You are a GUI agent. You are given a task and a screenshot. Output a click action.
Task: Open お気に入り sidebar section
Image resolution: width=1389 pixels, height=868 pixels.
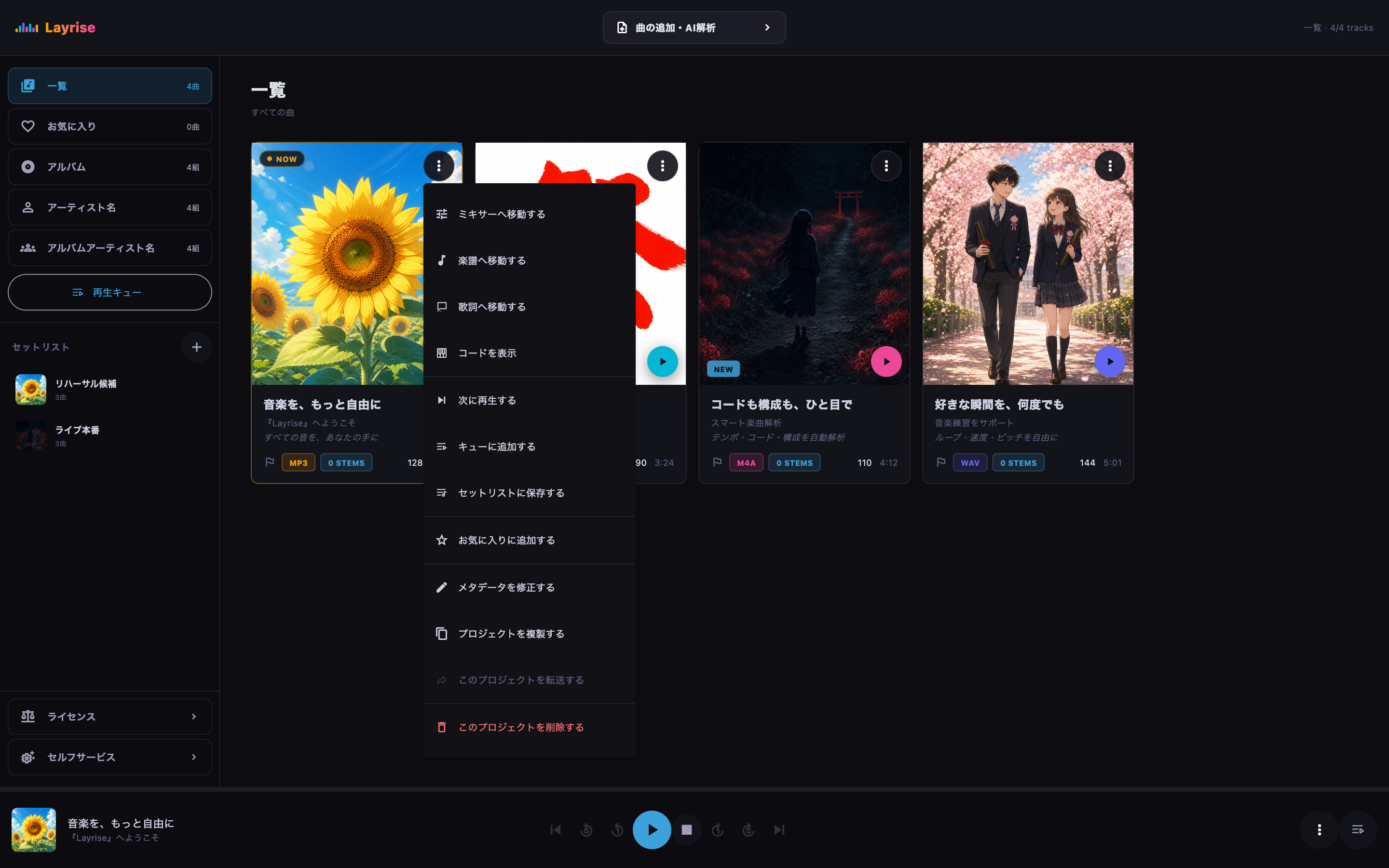tap(109, 126)
